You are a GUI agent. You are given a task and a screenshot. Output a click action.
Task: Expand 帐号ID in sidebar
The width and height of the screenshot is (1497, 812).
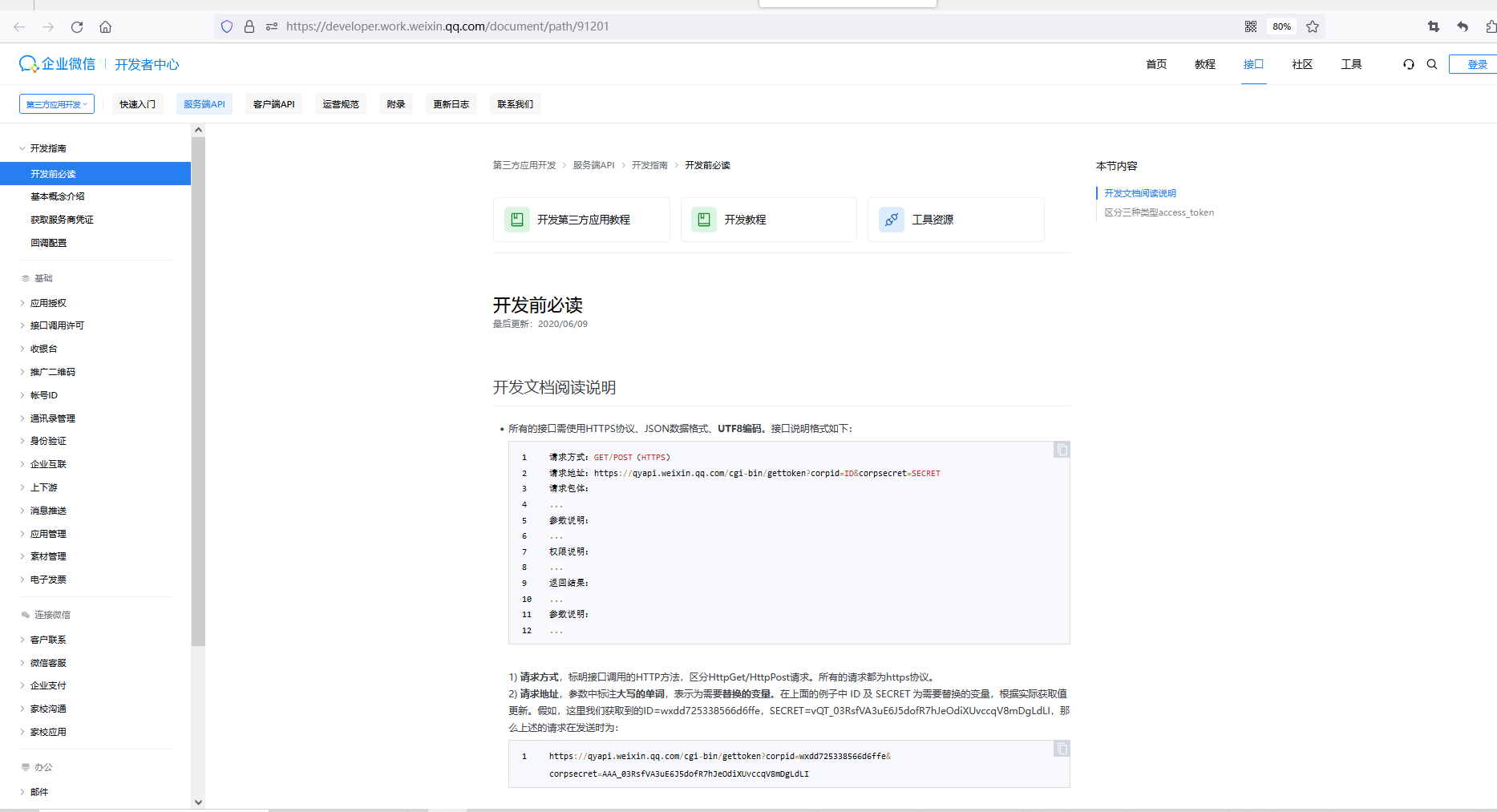click(x=44, y=395)
